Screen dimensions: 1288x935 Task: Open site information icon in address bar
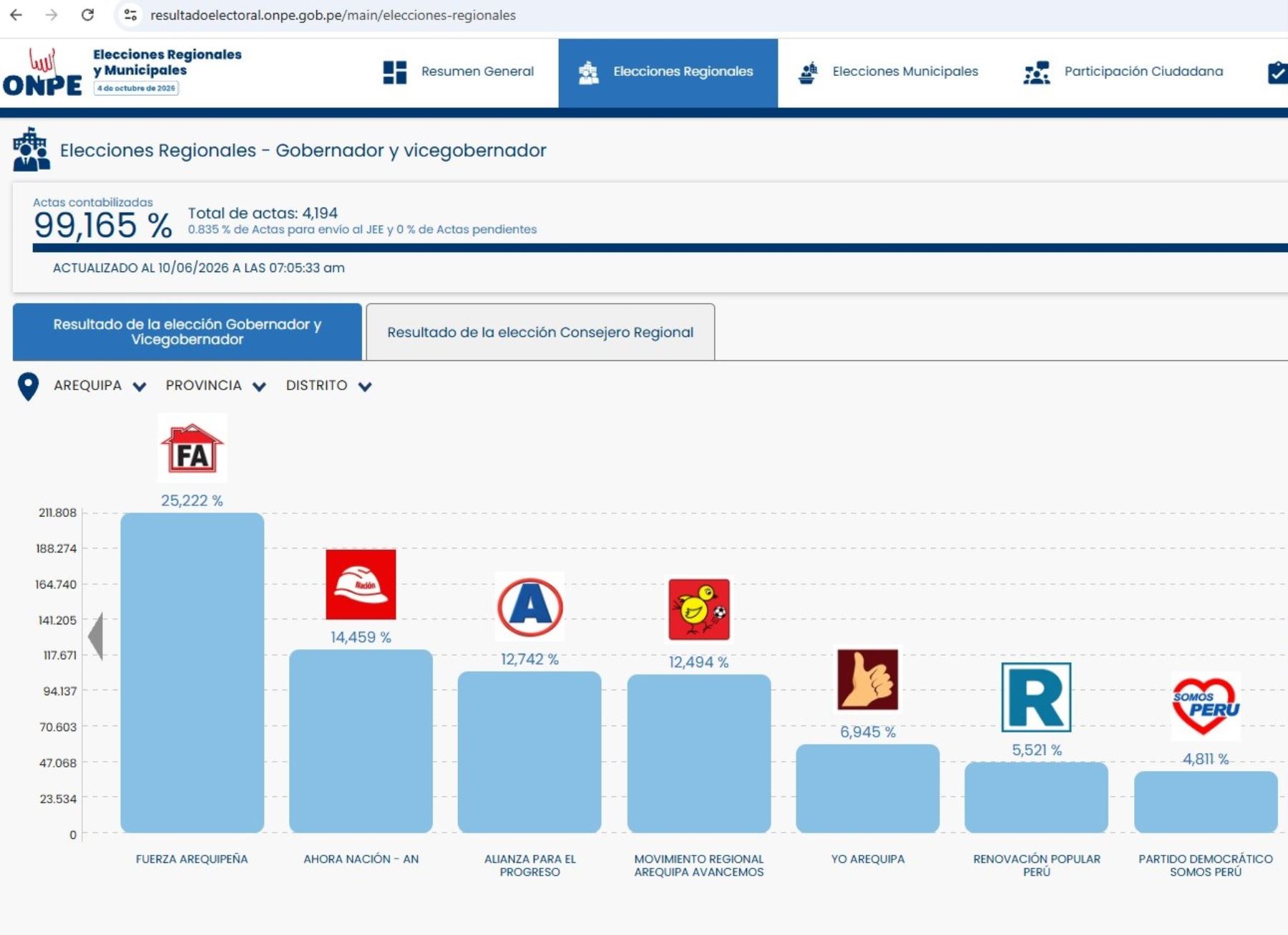click(x=130, y=15)
